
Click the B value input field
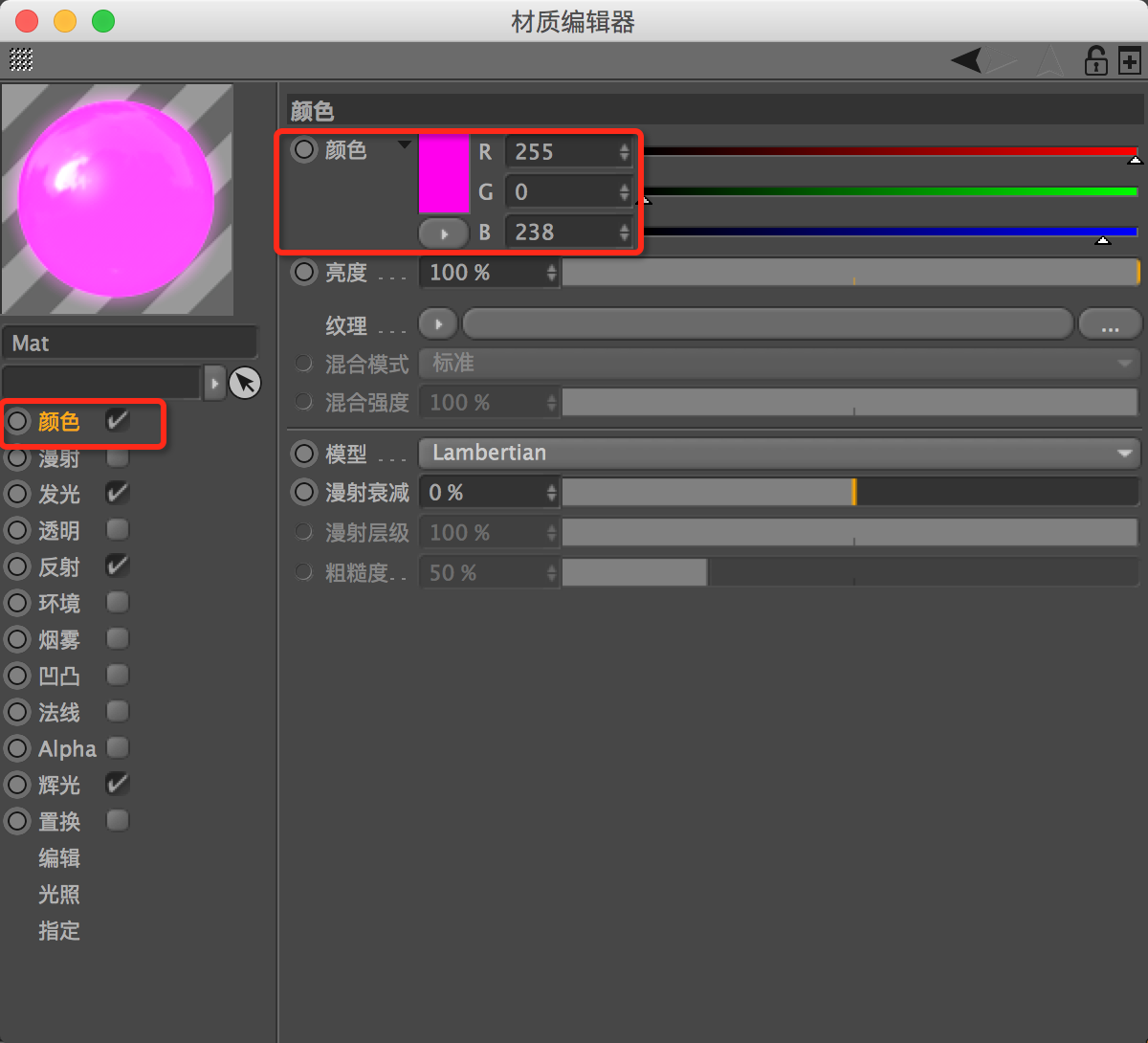tap(568, 233)
